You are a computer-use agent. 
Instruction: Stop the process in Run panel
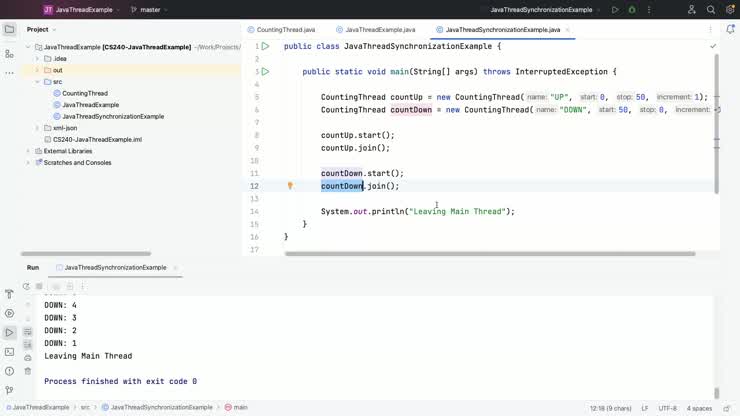tap(40, 286)
